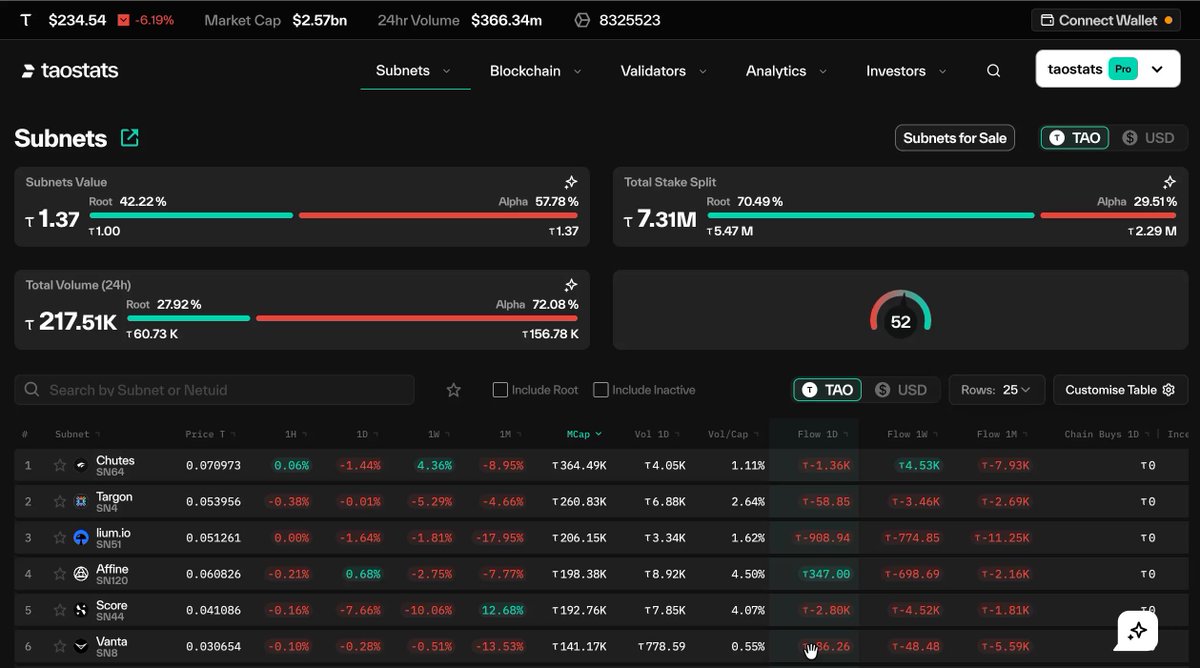Image resolution: width=1200 pixels, height=668 pixels.
Task: Sort table by 1W change column
Action: click(437, 434)
